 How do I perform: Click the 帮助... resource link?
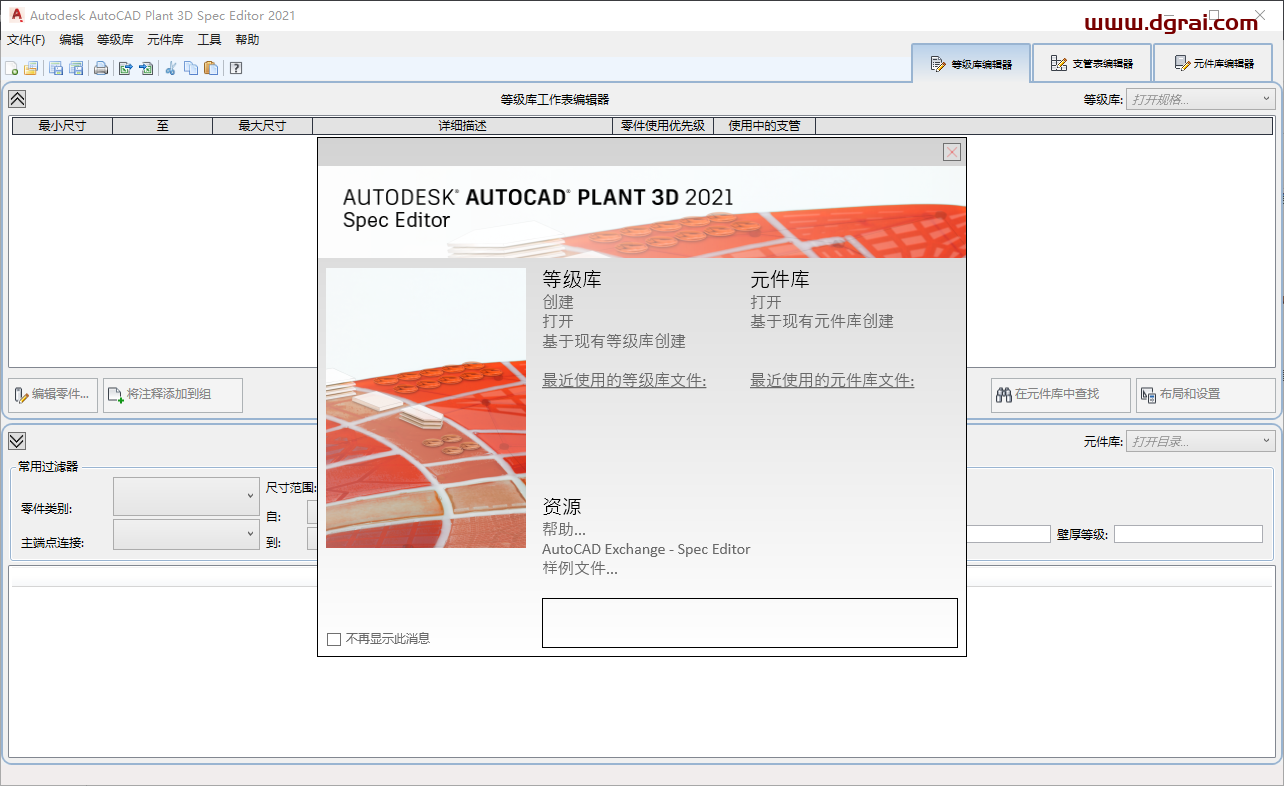click(x=564, y=529)
